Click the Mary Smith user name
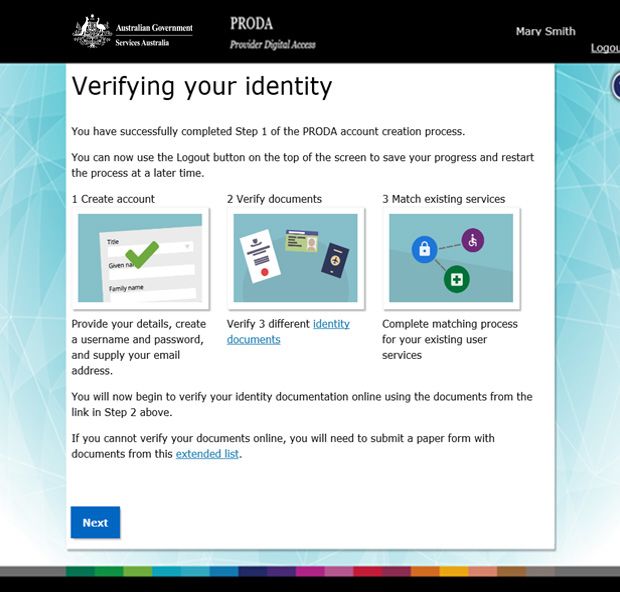Screen dimensions: 620x592 coord(545,31)
